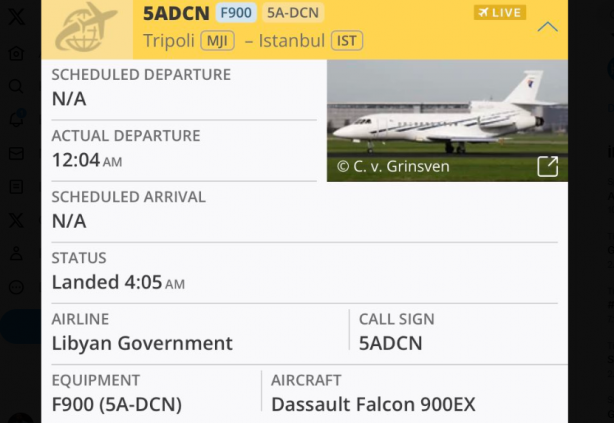The height and width of the screenshot is (423, 614).
Task: Click the LIVE flight status badge
Action: [x=500, y=13]
